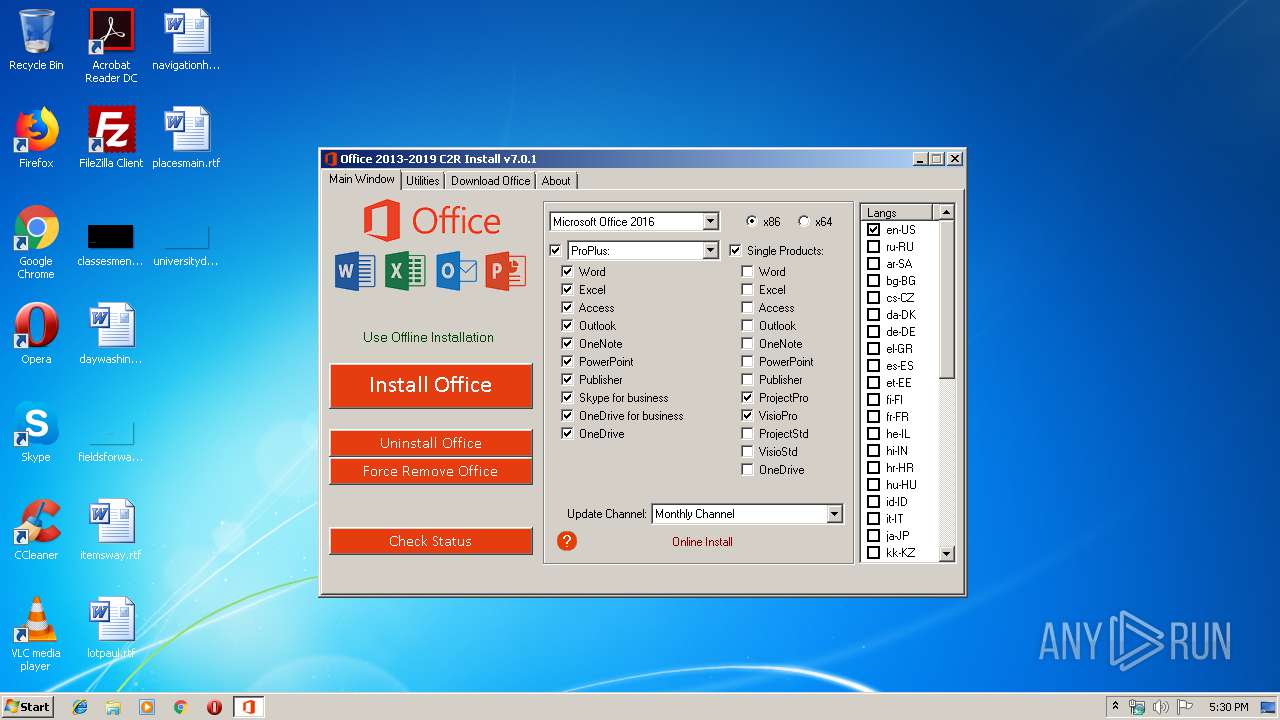Uncheck ProPlus OneDrive checkbox
The width and height of the screenshot is (1280, 720).
(567, 433)
